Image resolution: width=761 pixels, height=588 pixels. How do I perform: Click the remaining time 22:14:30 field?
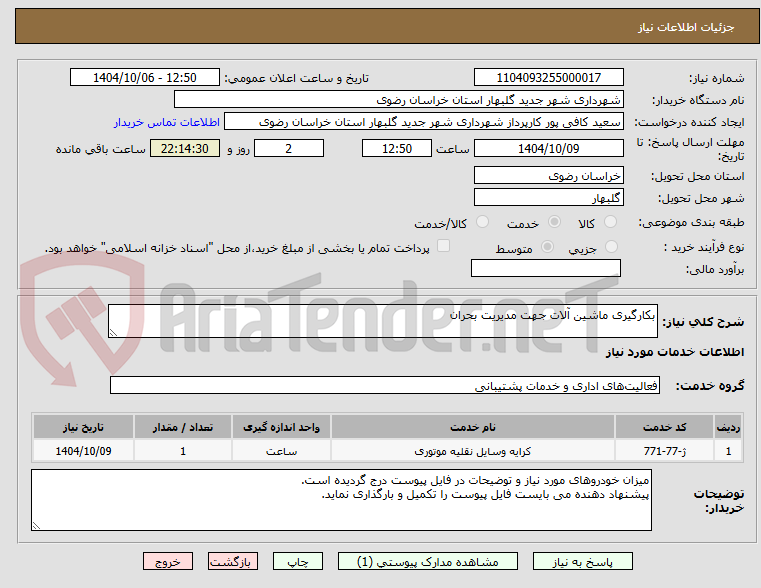tap(185, 148)
